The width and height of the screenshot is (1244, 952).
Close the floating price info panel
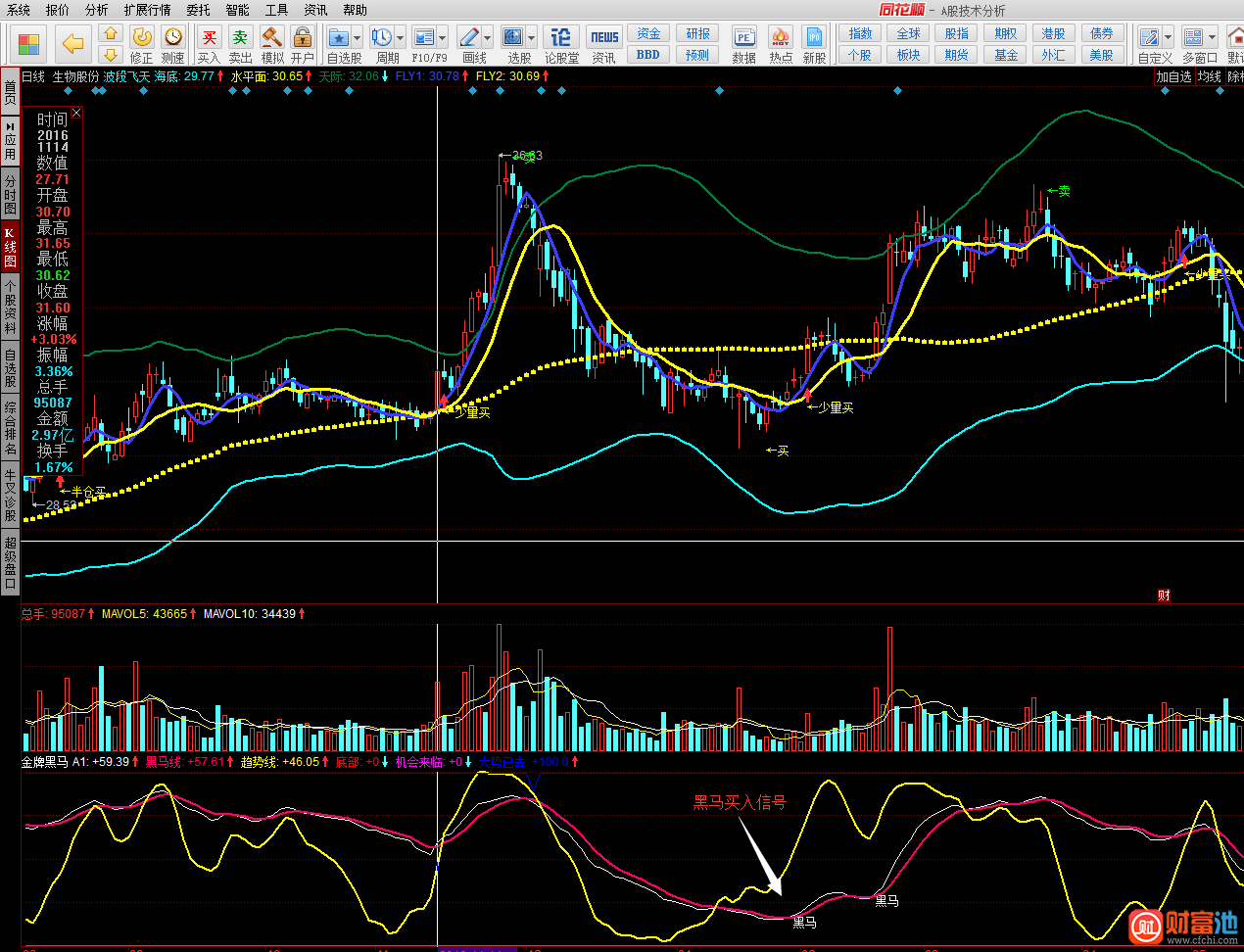76,114
